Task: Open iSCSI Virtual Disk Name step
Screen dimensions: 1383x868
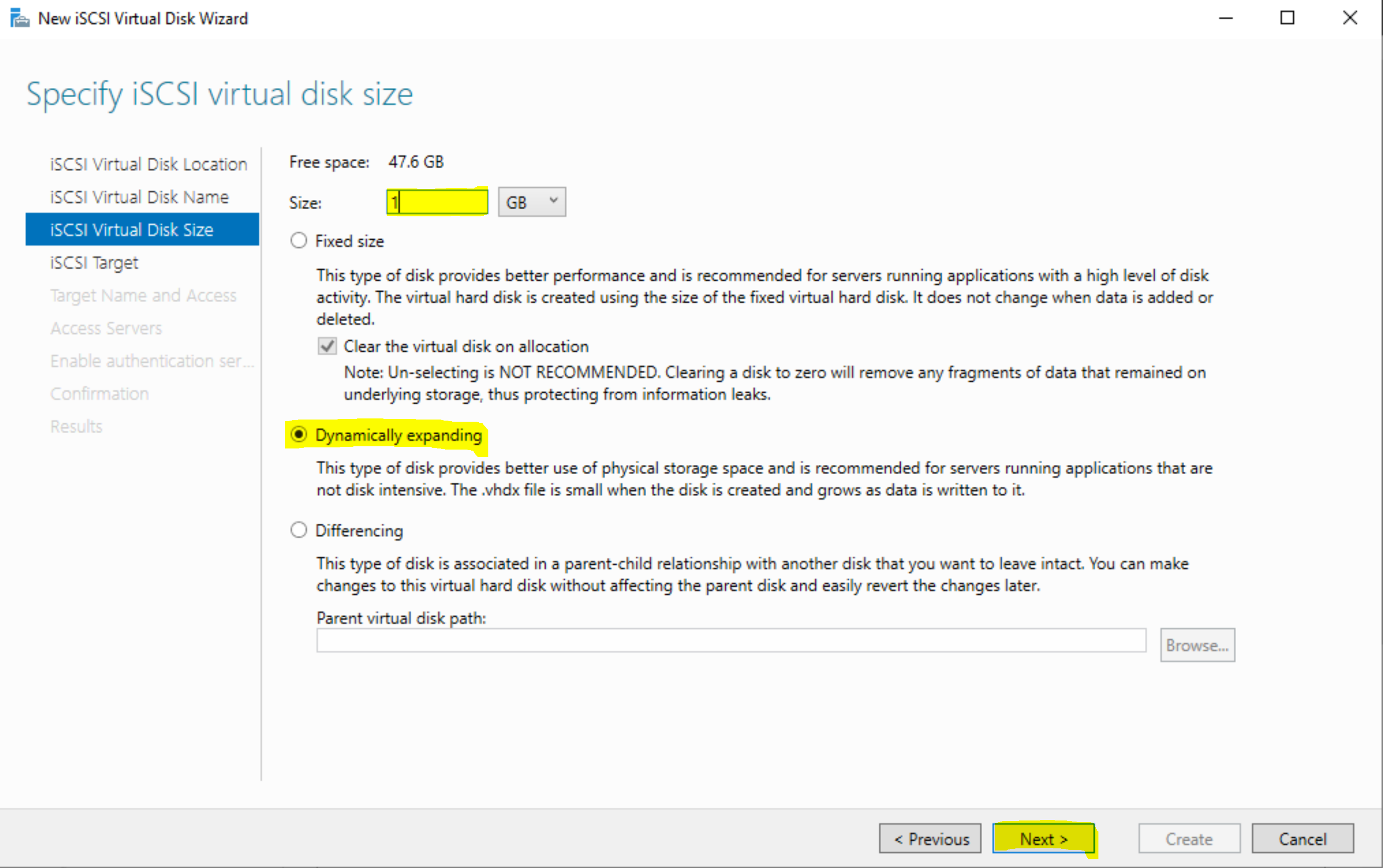Action: click(139, 197)
